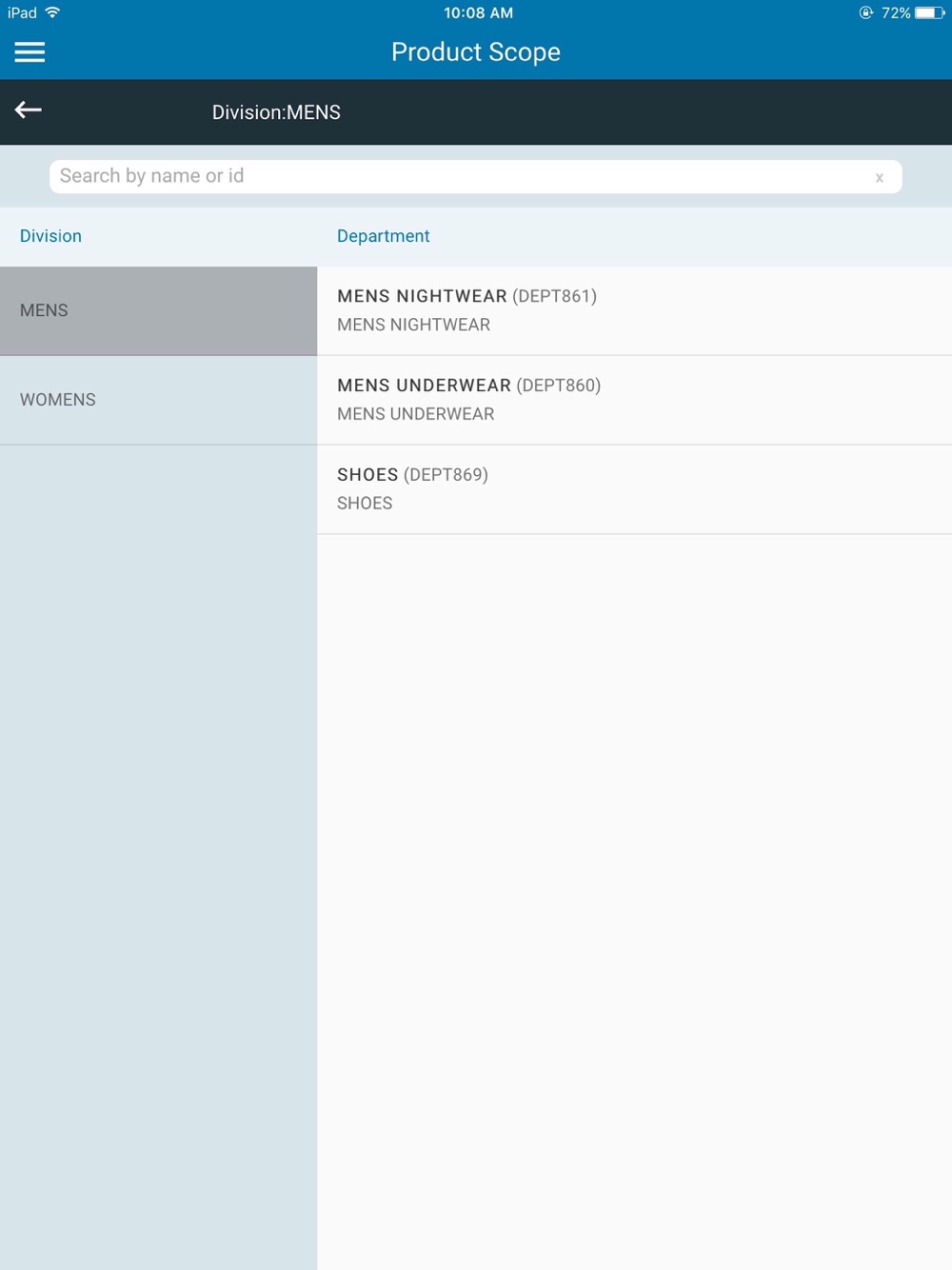Tap the 10:08 AM clock
The height and width of the screenshot is (1270, 952).
point(478,13)
